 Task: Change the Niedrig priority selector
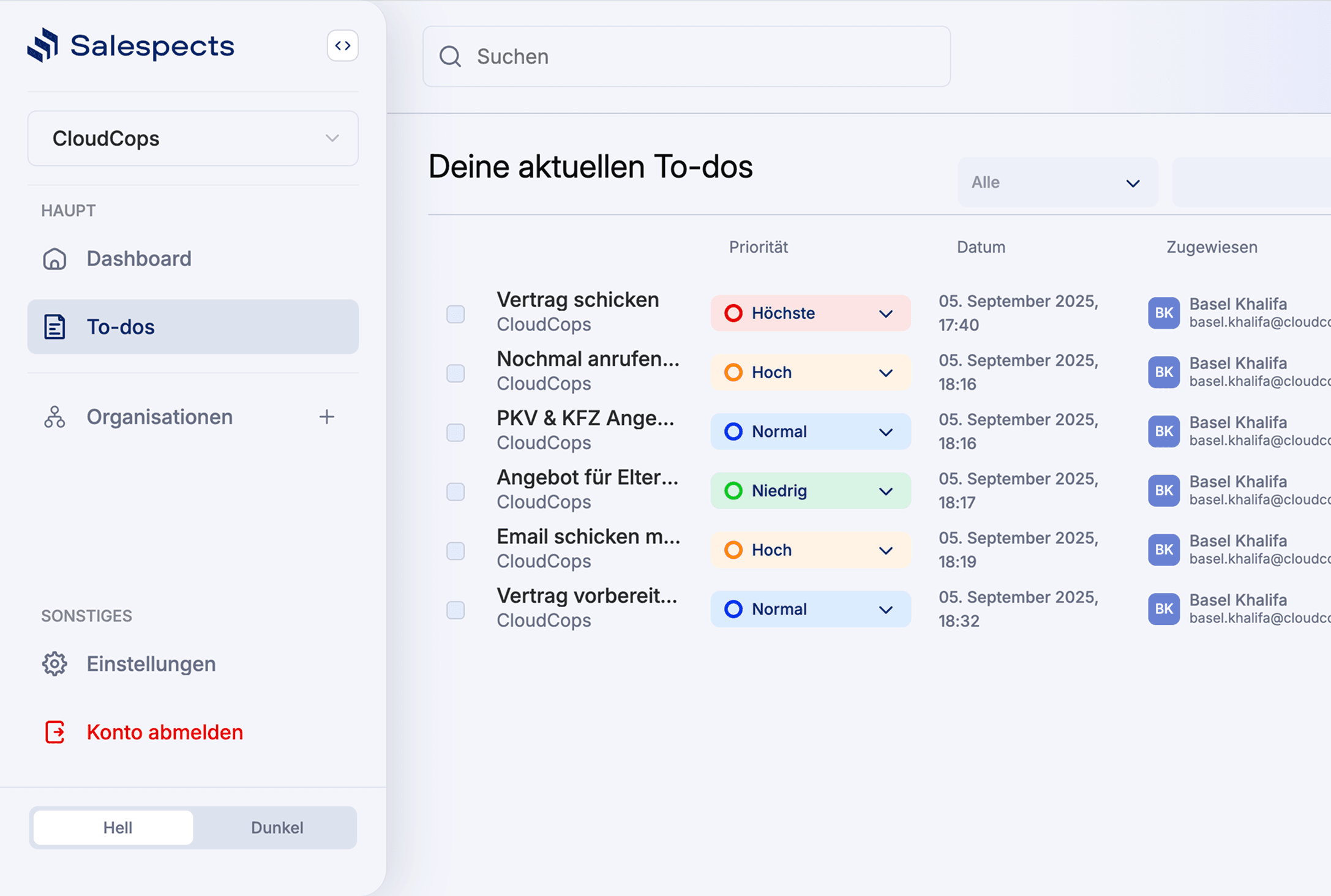[x=810, y=491]
